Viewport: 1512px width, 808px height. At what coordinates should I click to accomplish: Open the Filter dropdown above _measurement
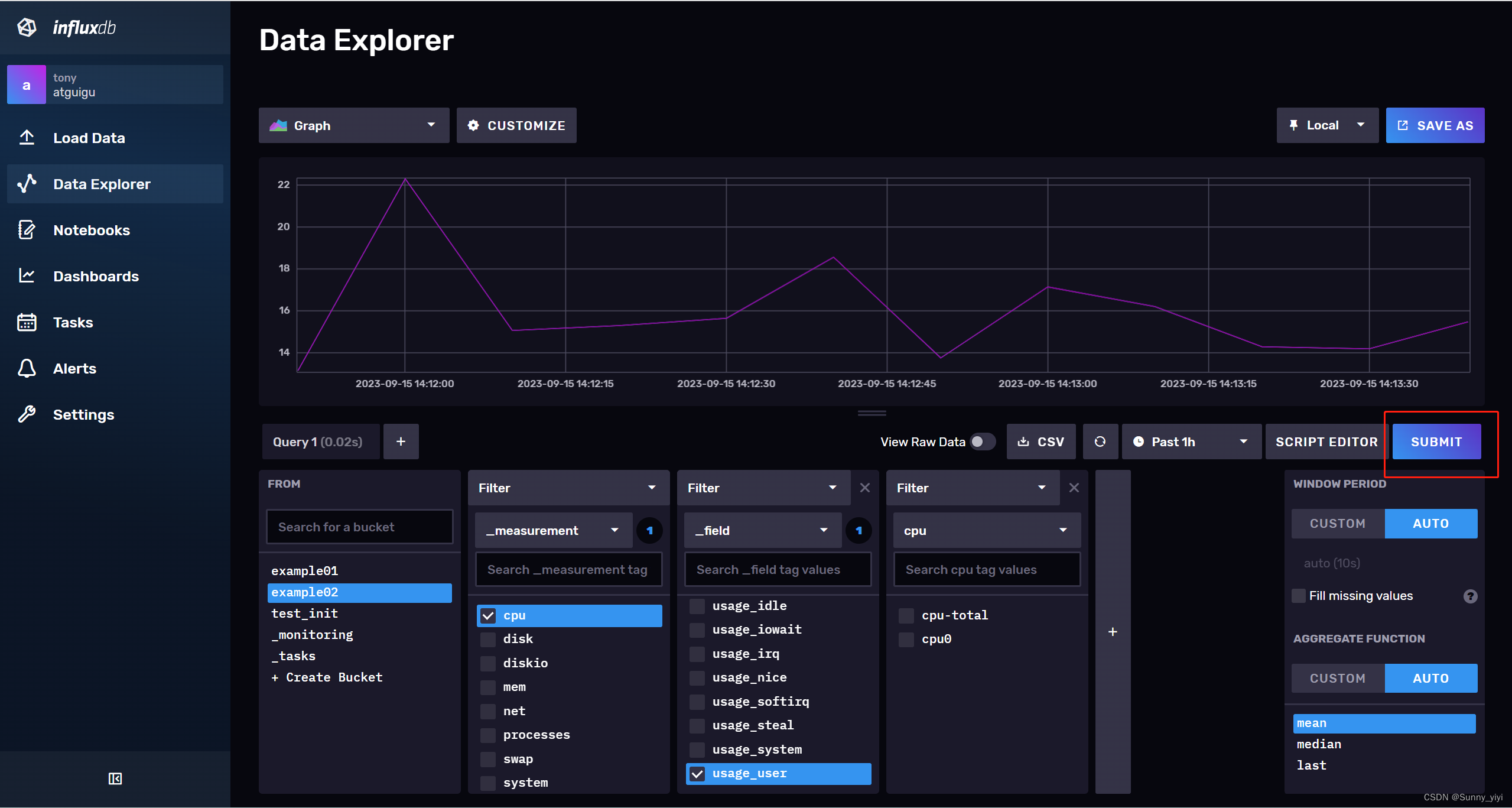point(568,488)
